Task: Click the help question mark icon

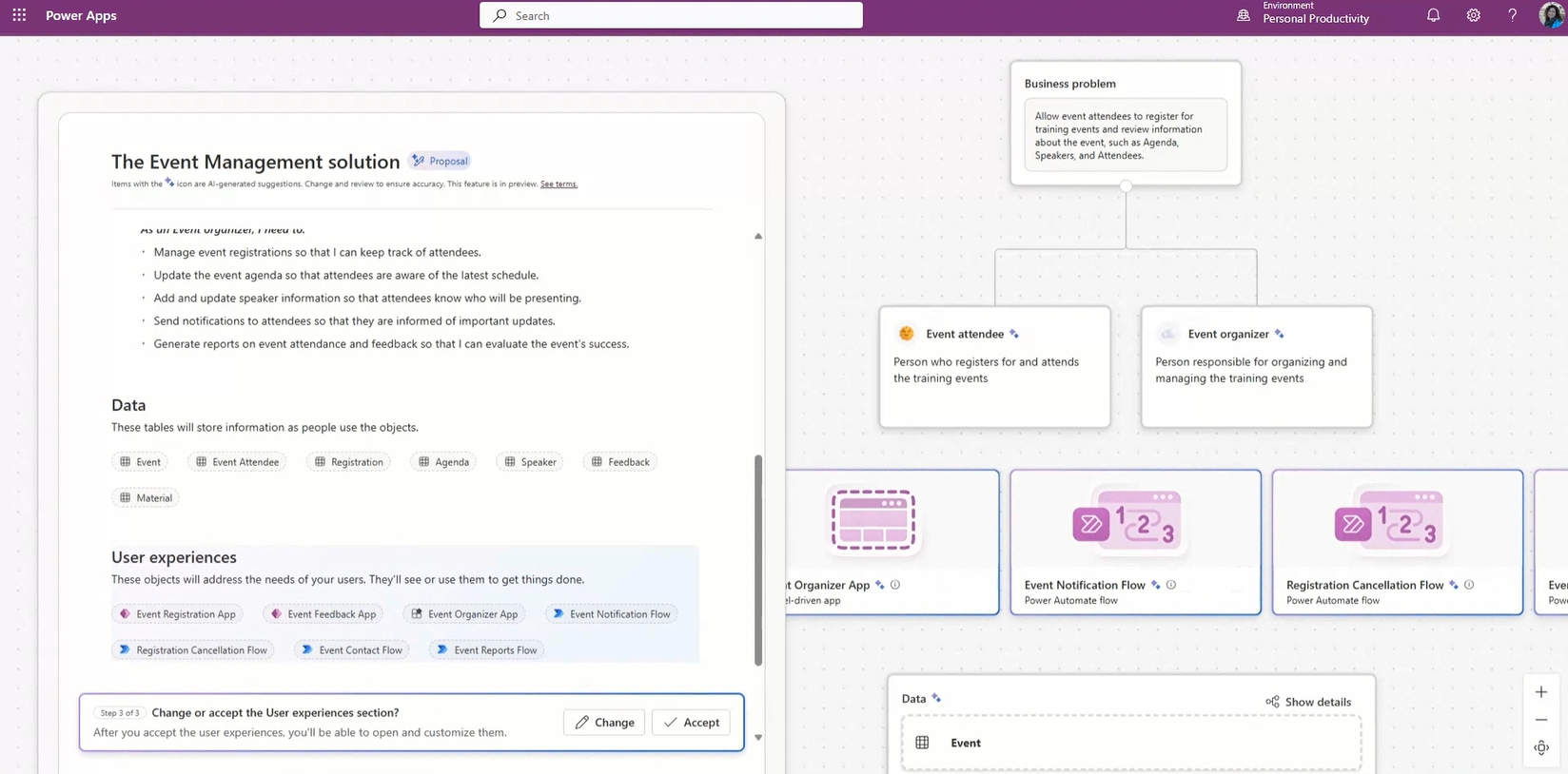Action: (x=1512, y=15)
